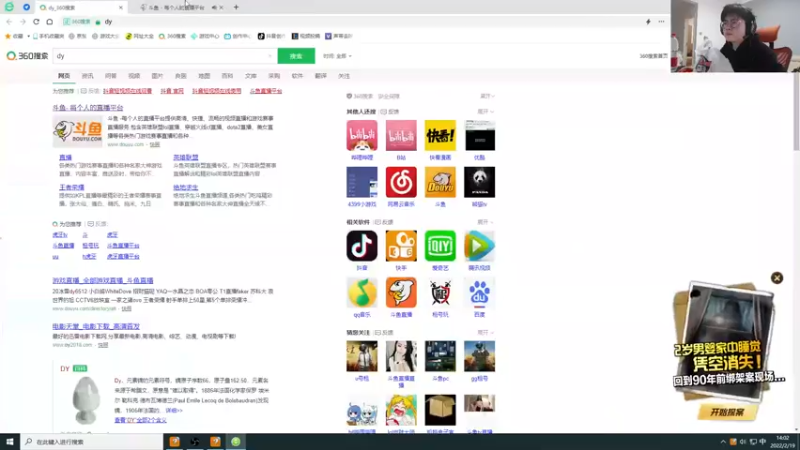The image size is (800, 450).
Task: Open the Panda TV black icon
Action: pyautogui.click(x=480, y=182)
